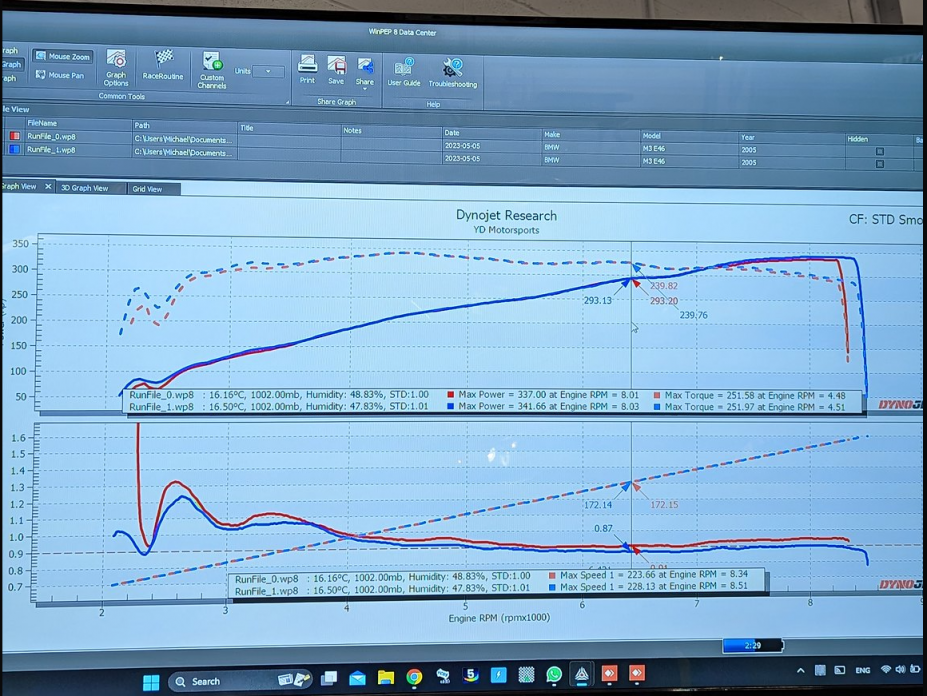
Task: Open the User Guide
Action: click(404, 72)
